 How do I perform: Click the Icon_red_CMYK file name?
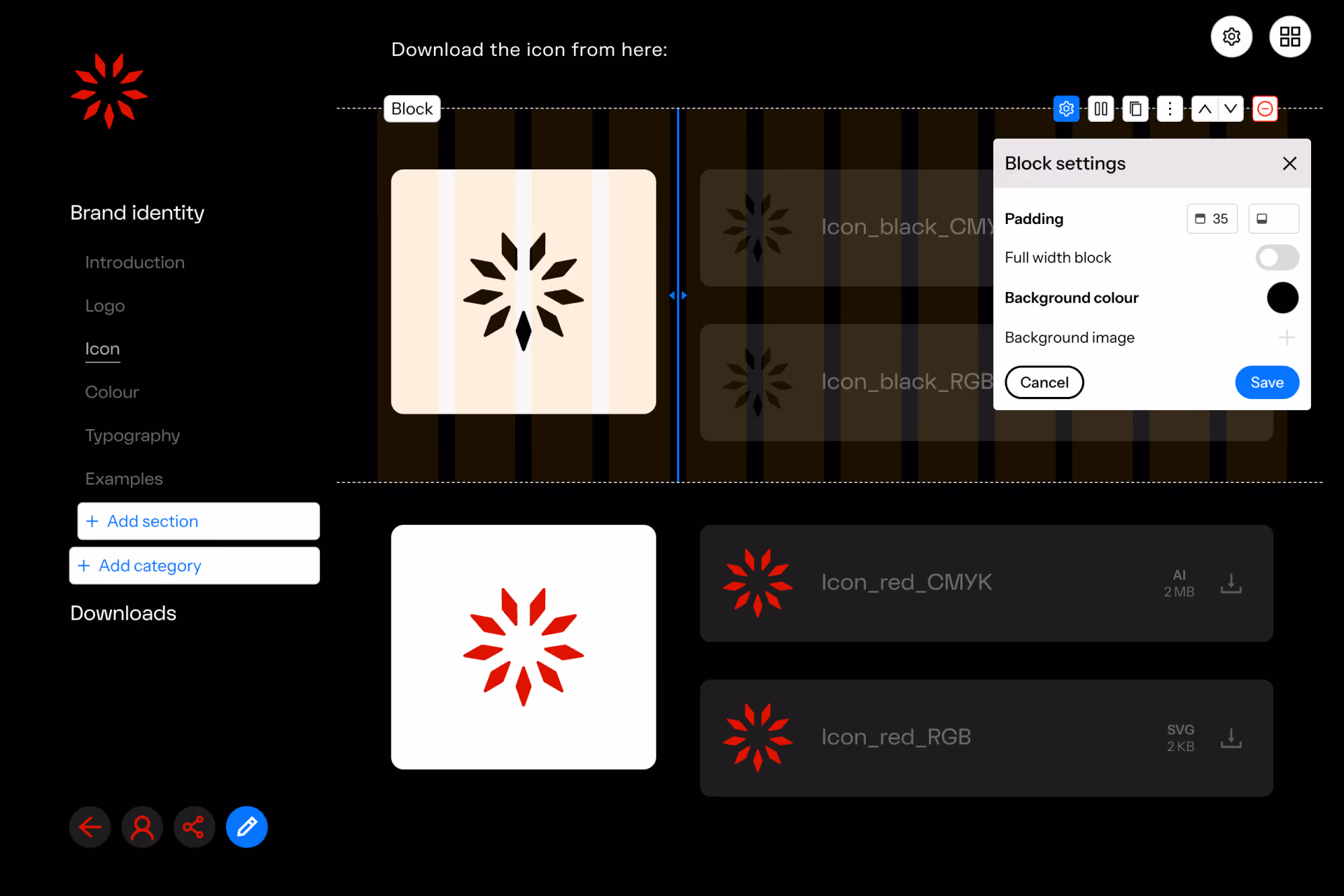click(906, 582)
